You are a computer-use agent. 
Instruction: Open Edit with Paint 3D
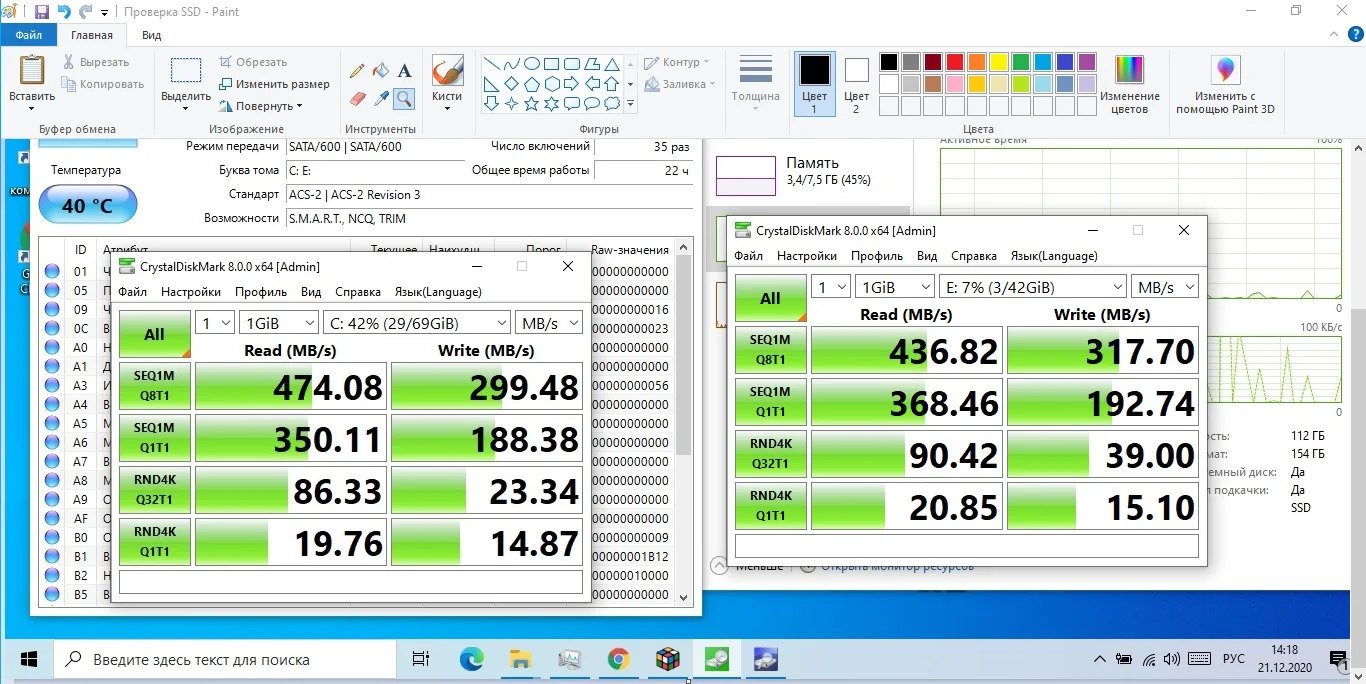(x=1225, y=84)
